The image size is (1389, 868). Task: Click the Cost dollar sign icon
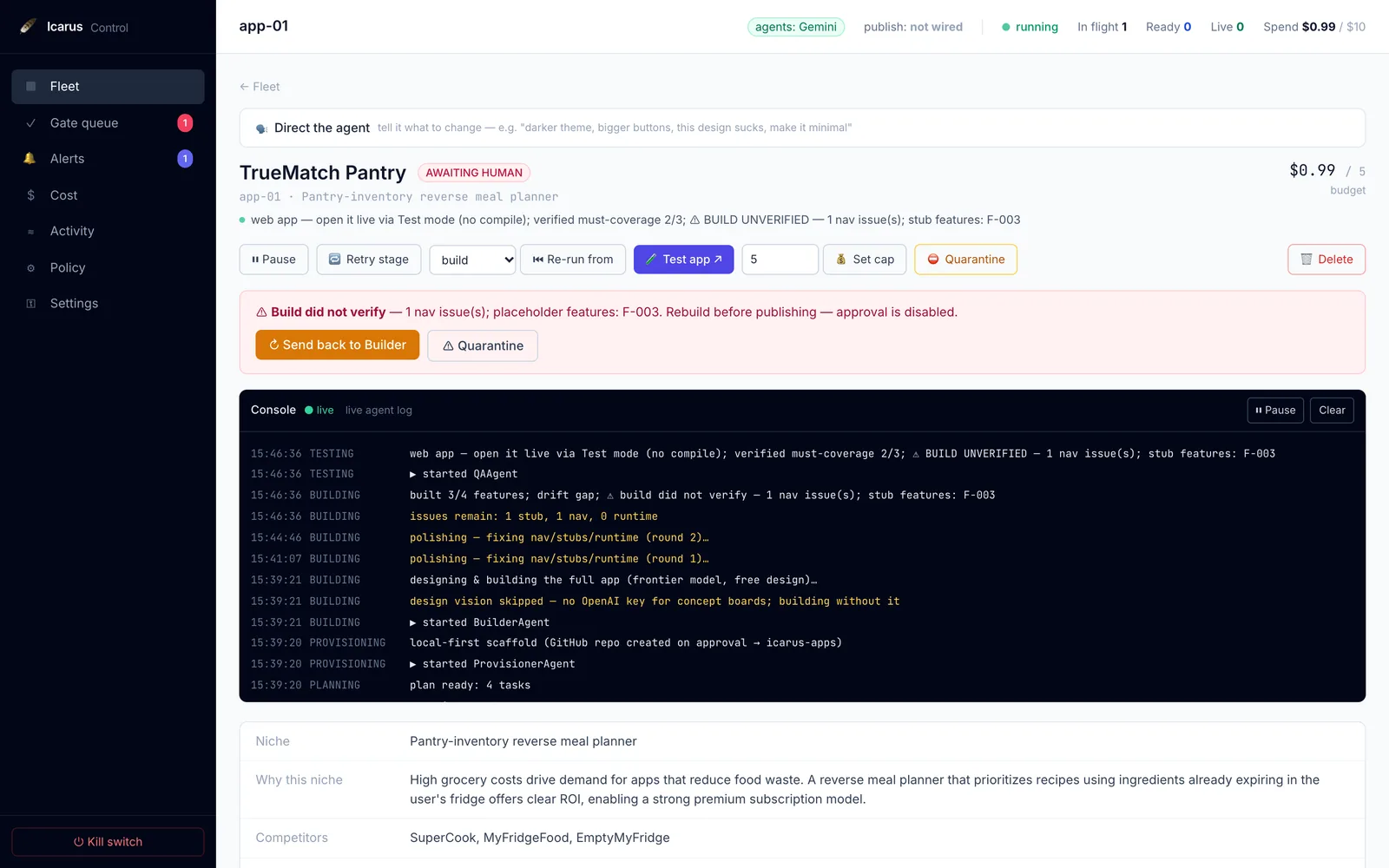(x=31, y=195)
